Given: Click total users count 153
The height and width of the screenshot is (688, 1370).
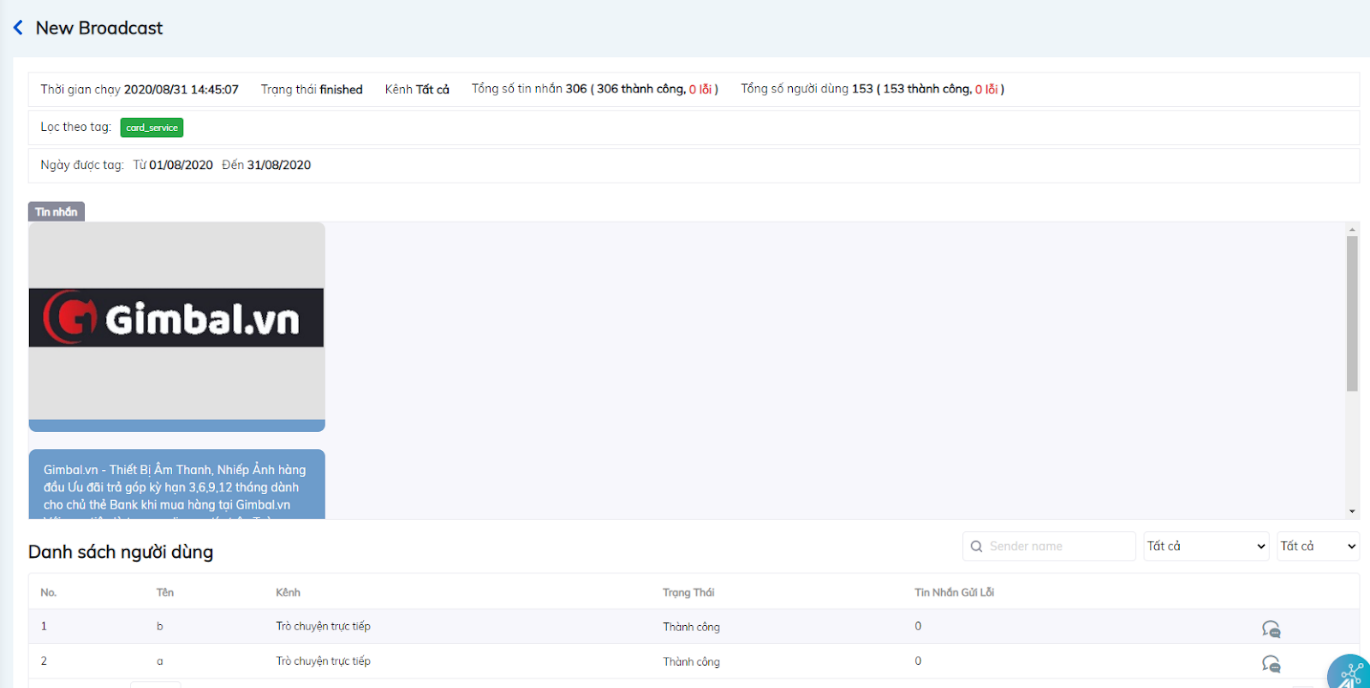Looking at the screenshot, I should point(863,89).
